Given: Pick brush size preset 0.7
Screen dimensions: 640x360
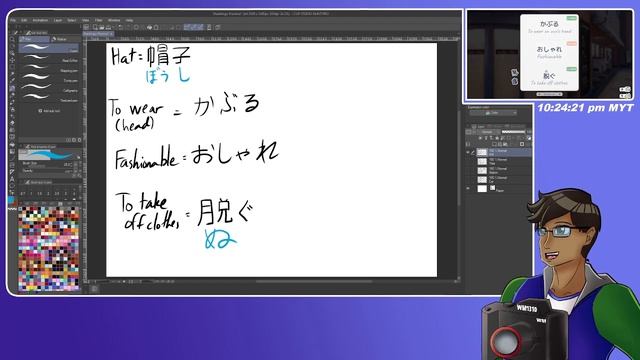Looking at the screenshot, I should (x=23, y=194).
